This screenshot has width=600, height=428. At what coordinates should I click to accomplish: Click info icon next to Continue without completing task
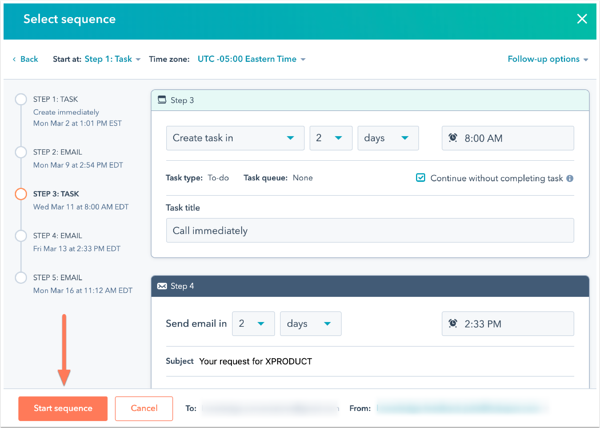tap(570, 178)
